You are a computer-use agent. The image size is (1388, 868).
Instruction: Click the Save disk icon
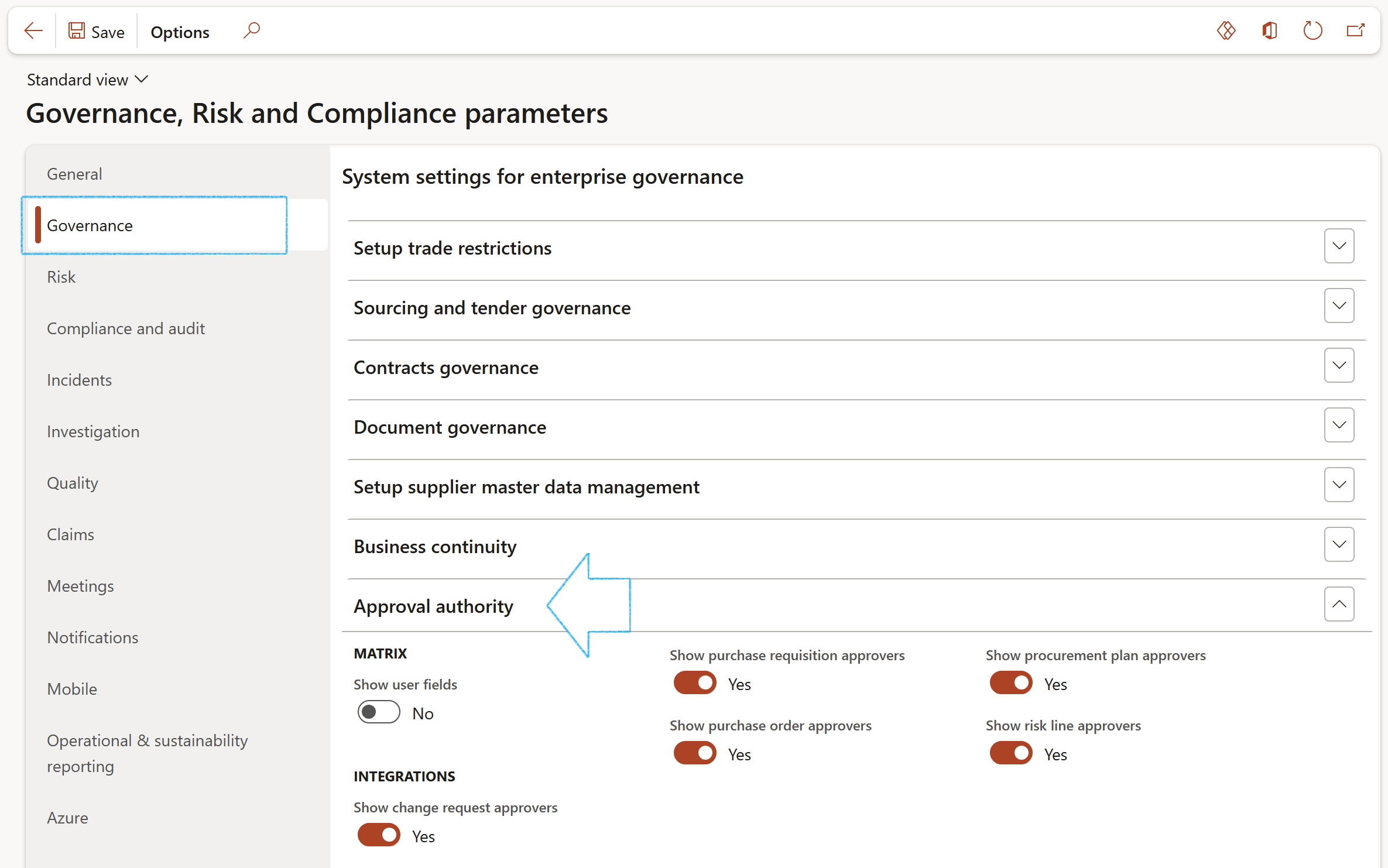click(77, 31)
